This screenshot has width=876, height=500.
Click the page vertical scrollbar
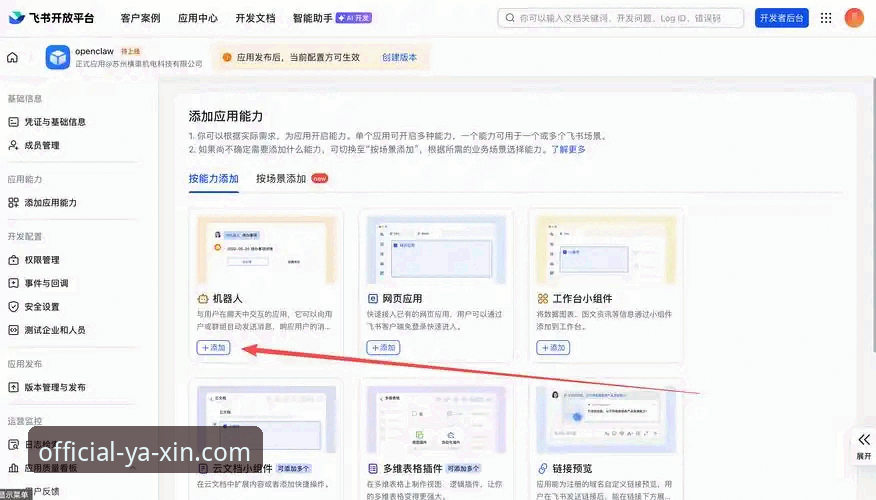[873, 215]
